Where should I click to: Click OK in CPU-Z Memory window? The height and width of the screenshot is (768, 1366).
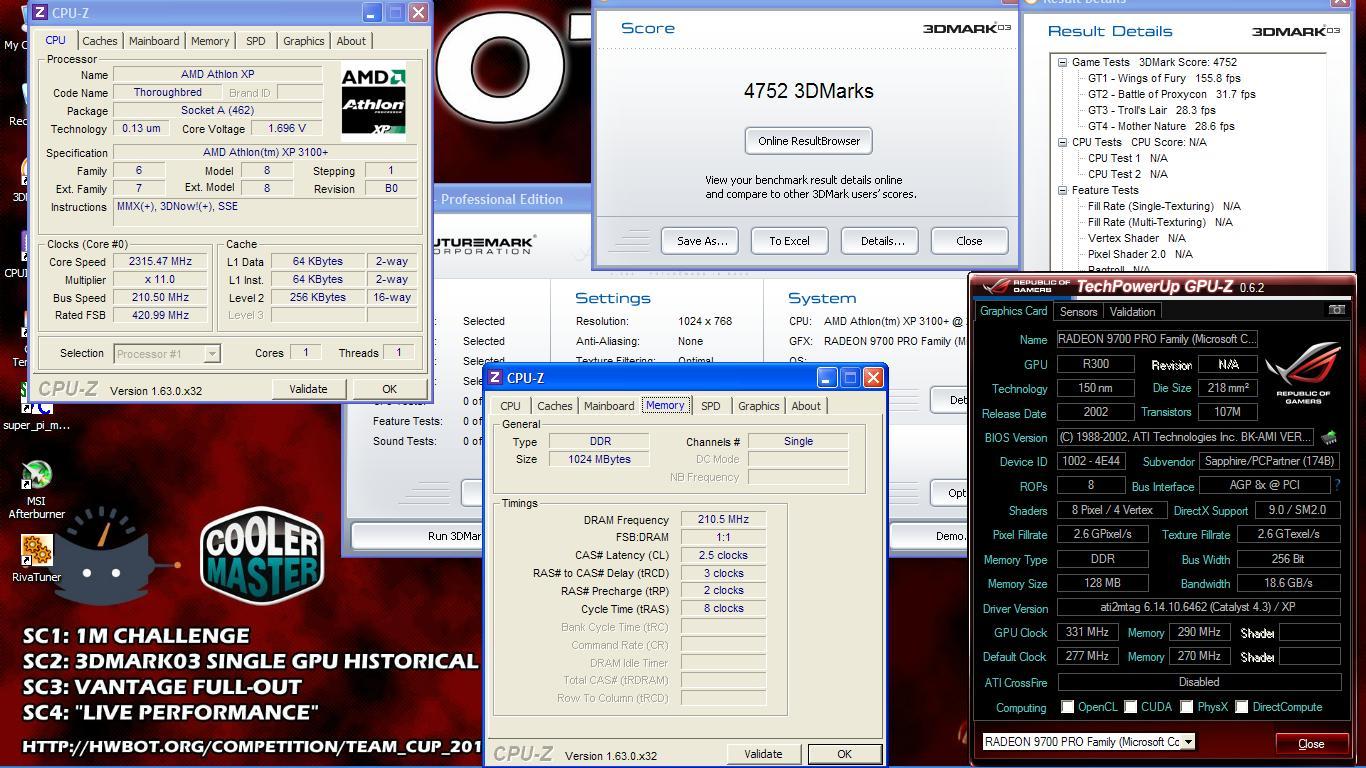[844, 754]
